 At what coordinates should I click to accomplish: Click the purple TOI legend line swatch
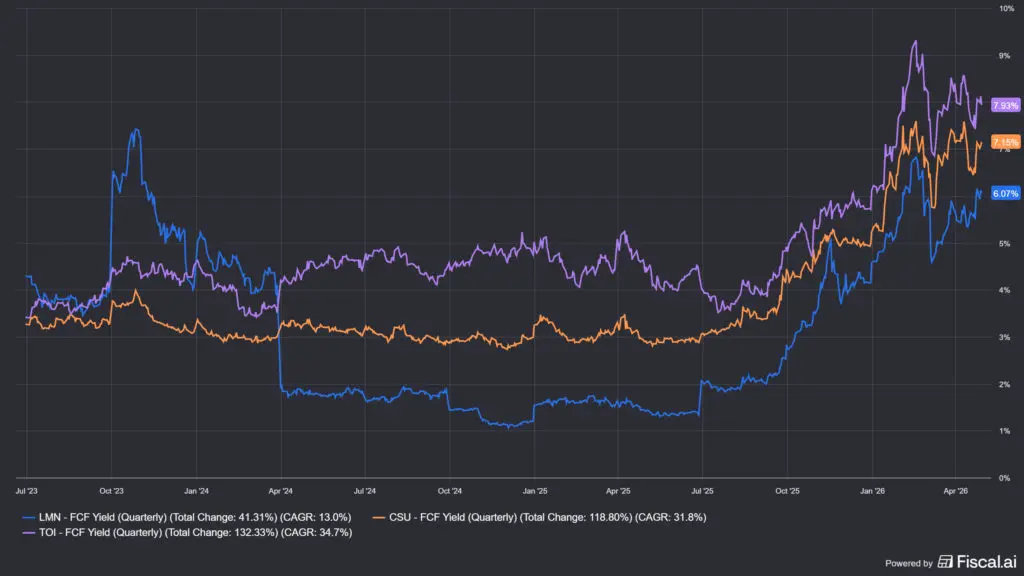(x=29, y=534)
